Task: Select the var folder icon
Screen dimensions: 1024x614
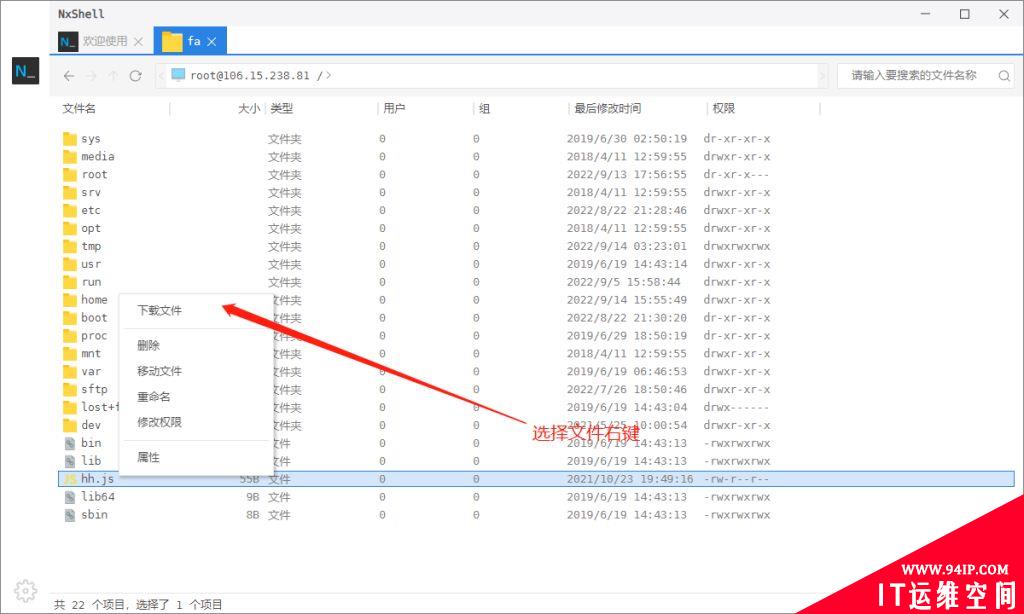Action: (x=70, y=372)
